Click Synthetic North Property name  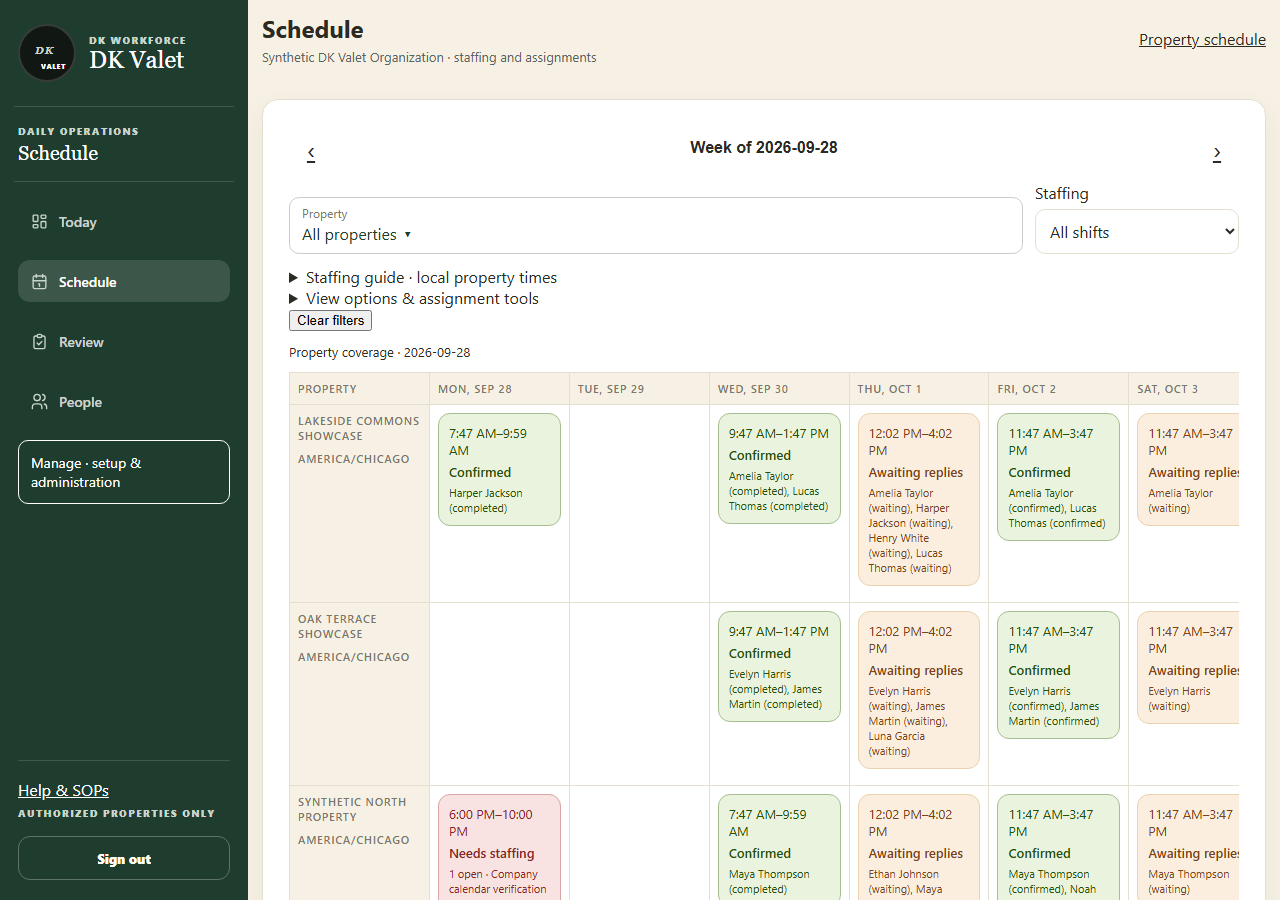coord(352,809)
